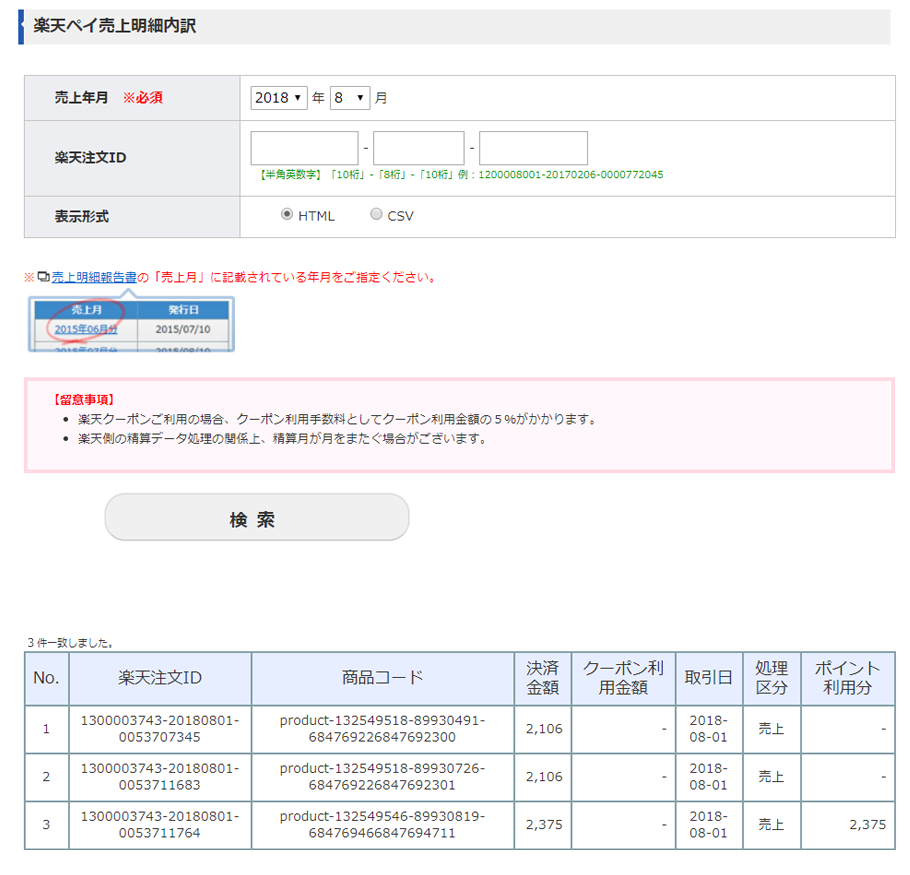This screenshot has height=875, width=910.
Task: Select the CSV display format radio button
Action: point(376,215)
